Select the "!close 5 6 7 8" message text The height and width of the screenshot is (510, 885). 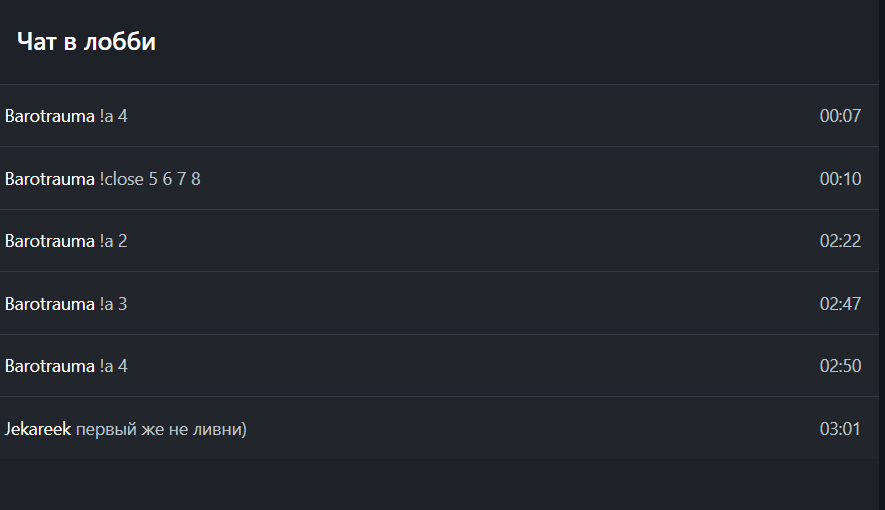click(x=150, y=179)
